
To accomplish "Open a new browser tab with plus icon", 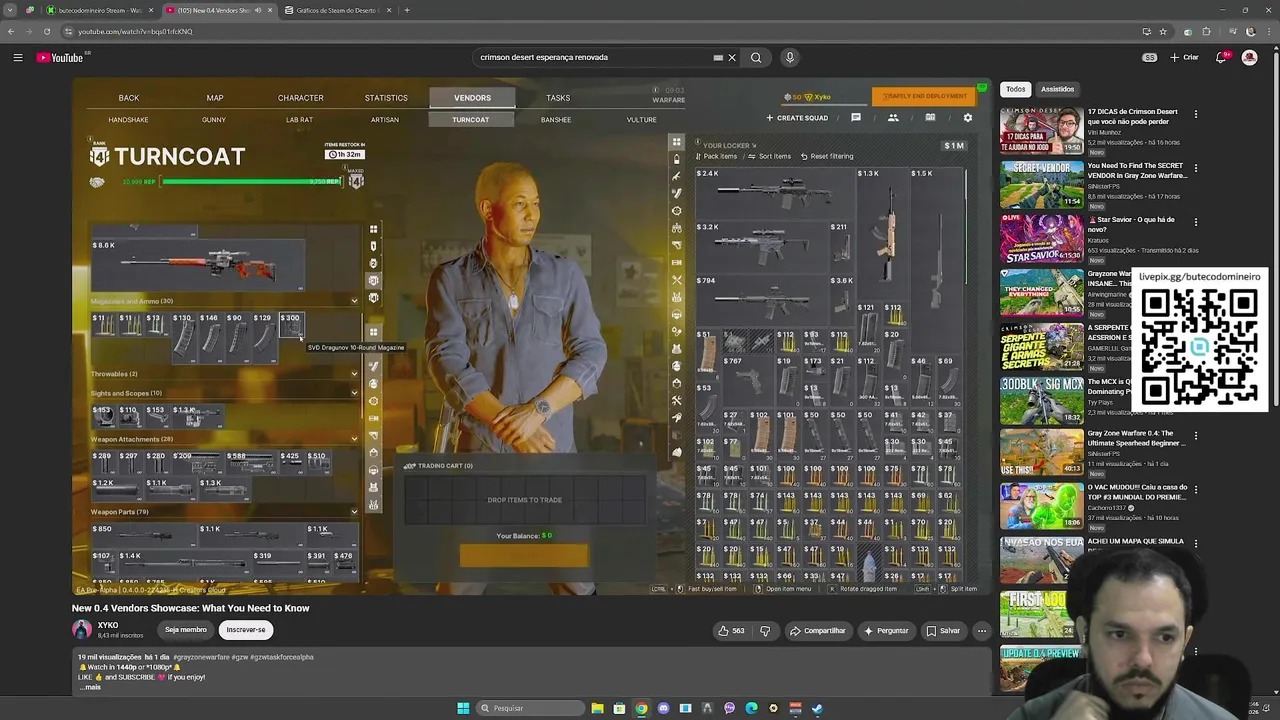I will pyautogui.click(x=407, y=10).
